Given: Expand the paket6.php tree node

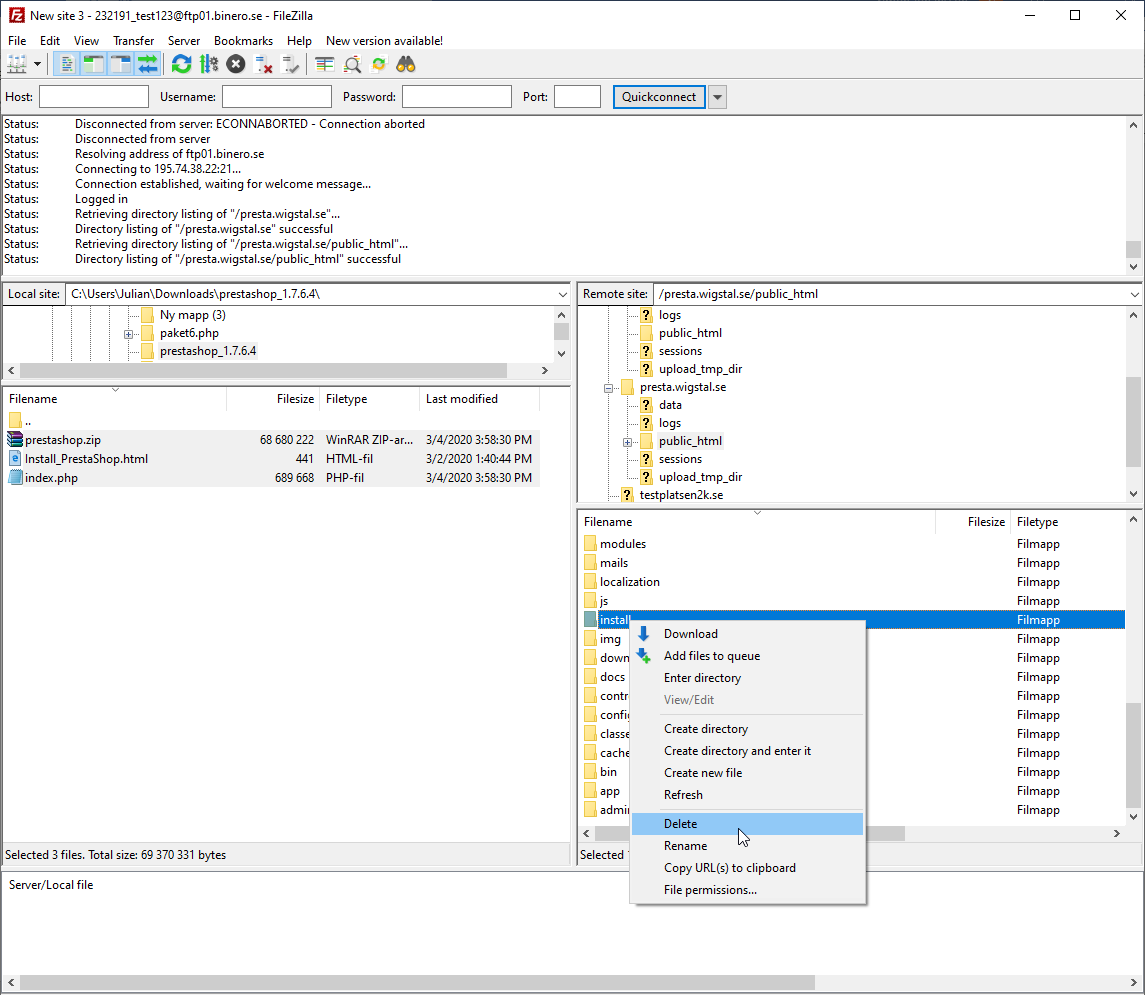Looking at the screenshot, I should [x=129, y=334].
